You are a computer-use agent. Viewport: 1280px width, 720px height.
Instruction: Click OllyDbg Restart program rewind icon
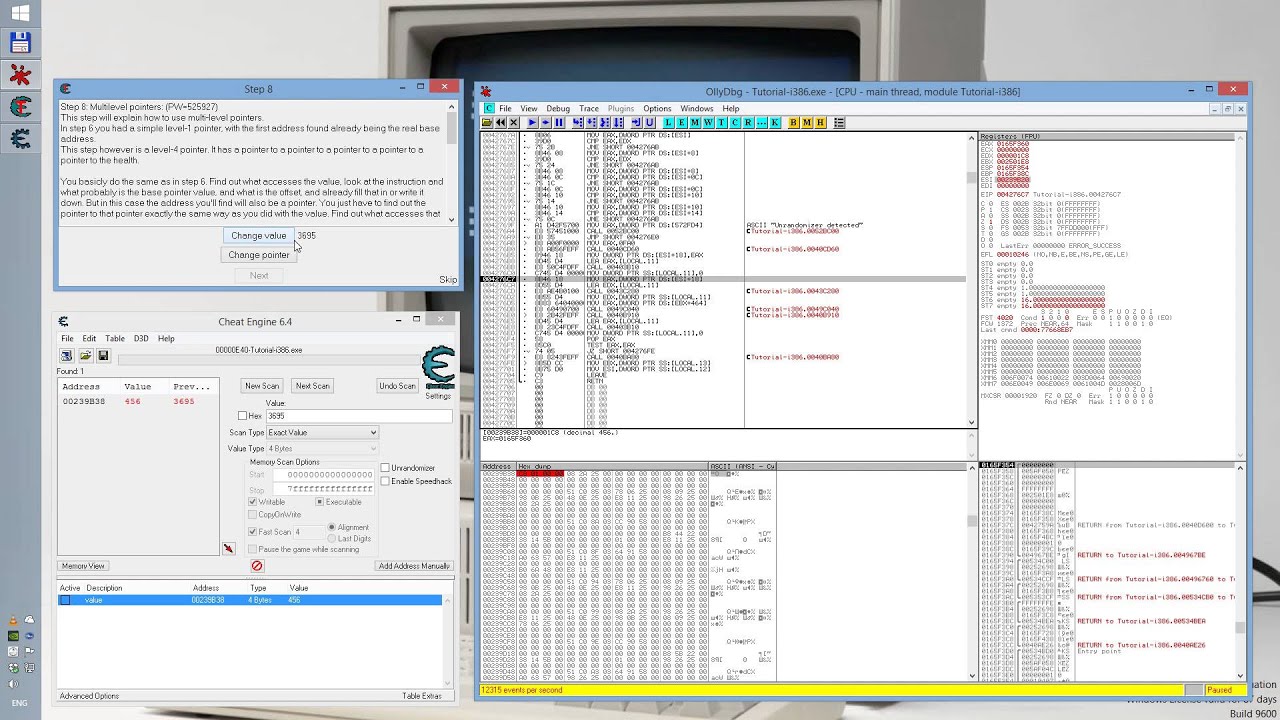click(x=500, y=122)
